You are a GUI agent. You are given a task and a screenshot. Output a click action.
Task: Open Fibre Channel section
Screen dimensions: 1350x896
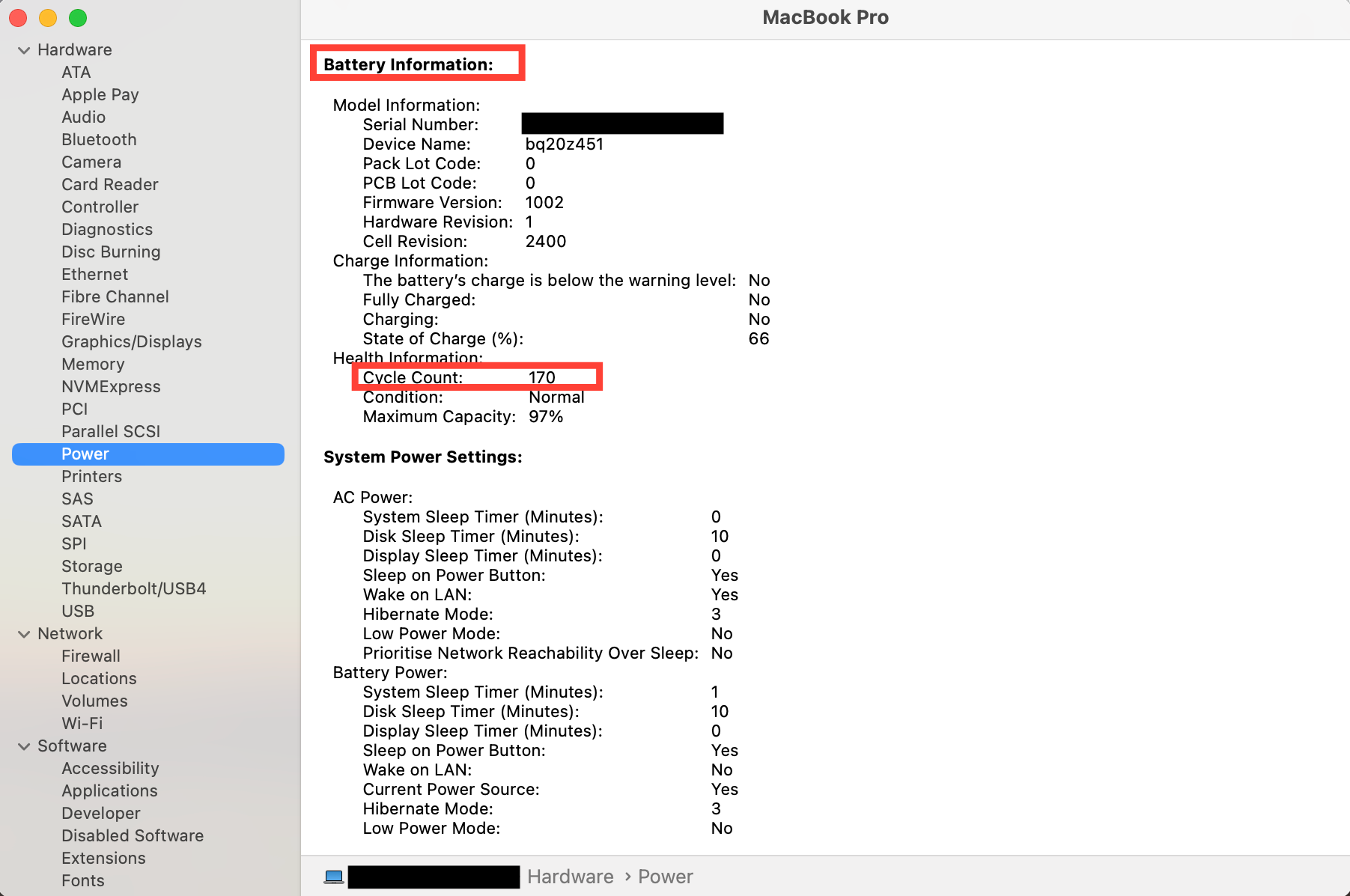[x=115, y=297]
